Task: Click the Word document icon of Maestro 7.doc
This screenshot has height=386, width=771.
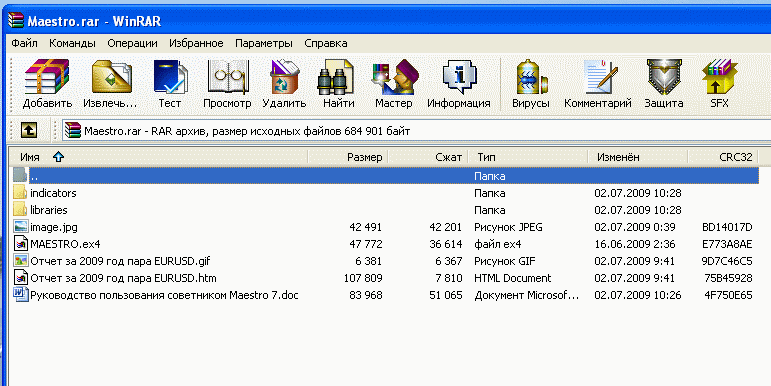Action: 21,295
